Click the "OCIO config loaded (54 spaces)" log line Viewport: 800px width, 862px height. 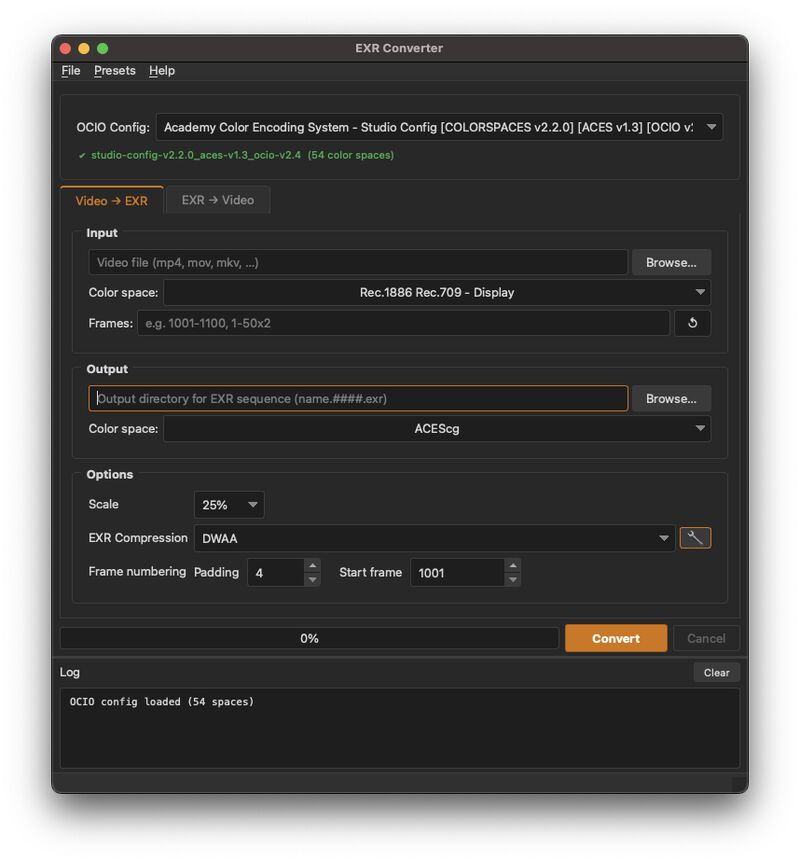point(162,701)
